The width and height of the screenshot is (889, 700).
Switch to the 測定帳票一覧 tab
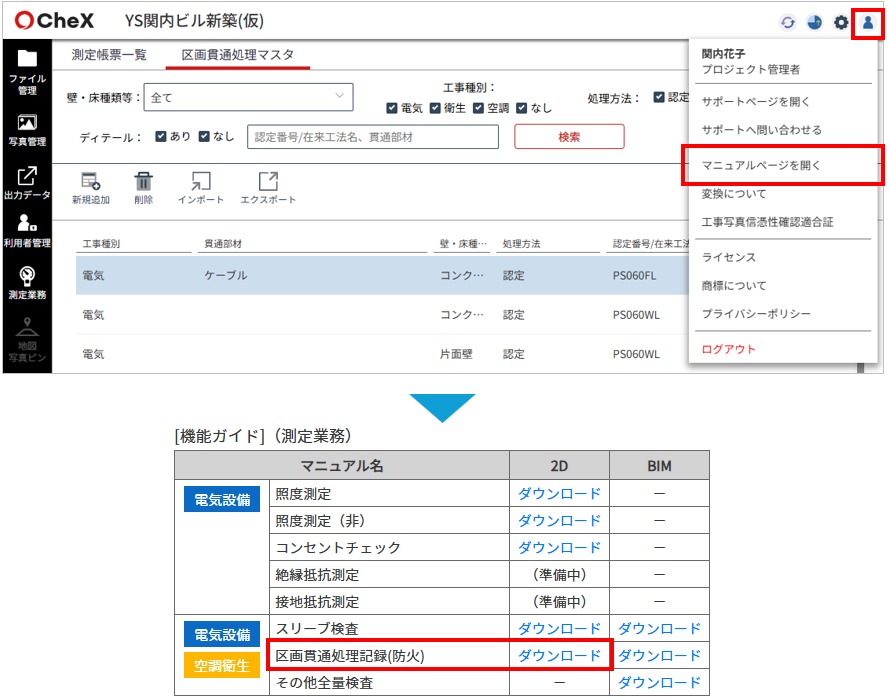pos(109,55)
